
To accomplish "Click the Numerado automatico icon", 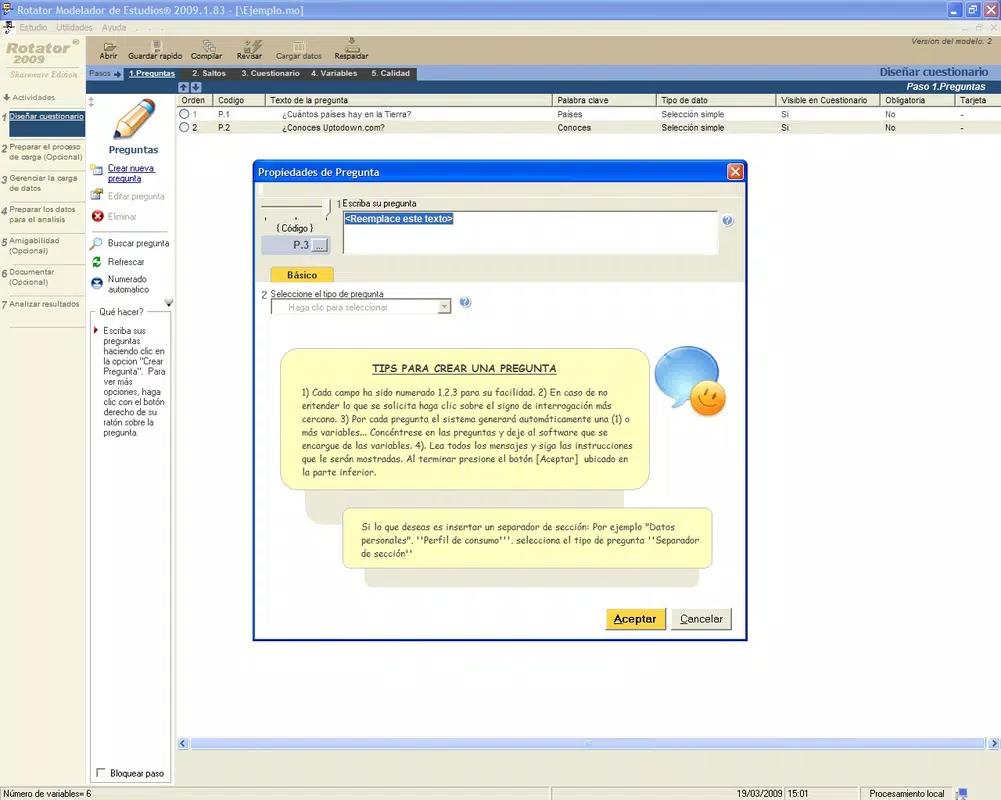I will click(x=97, y=283).
